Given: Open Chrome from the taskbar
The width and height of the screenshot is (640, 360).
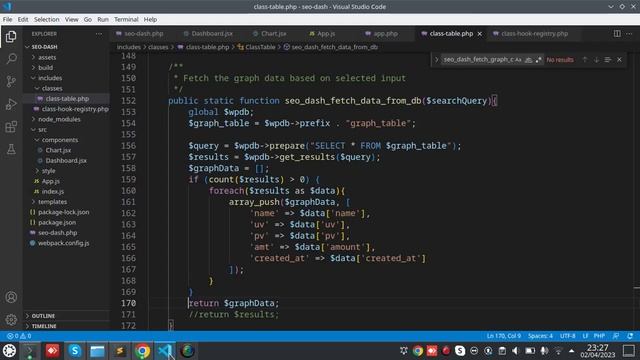Looking at the screenshot, I should click(x=142, y=351).
